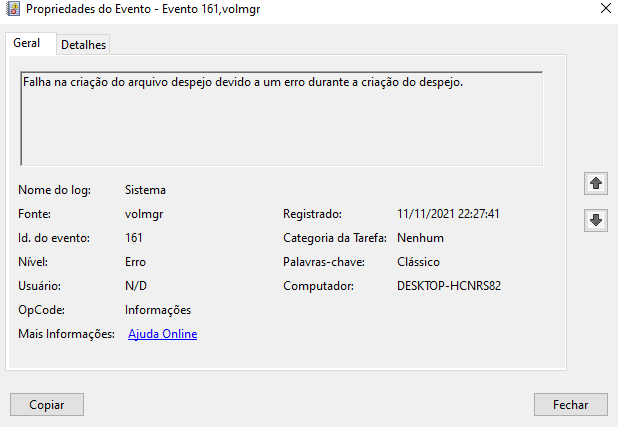Go to next event with down arrow
Viewport: 618px width, 427px height.
point(596,220)
